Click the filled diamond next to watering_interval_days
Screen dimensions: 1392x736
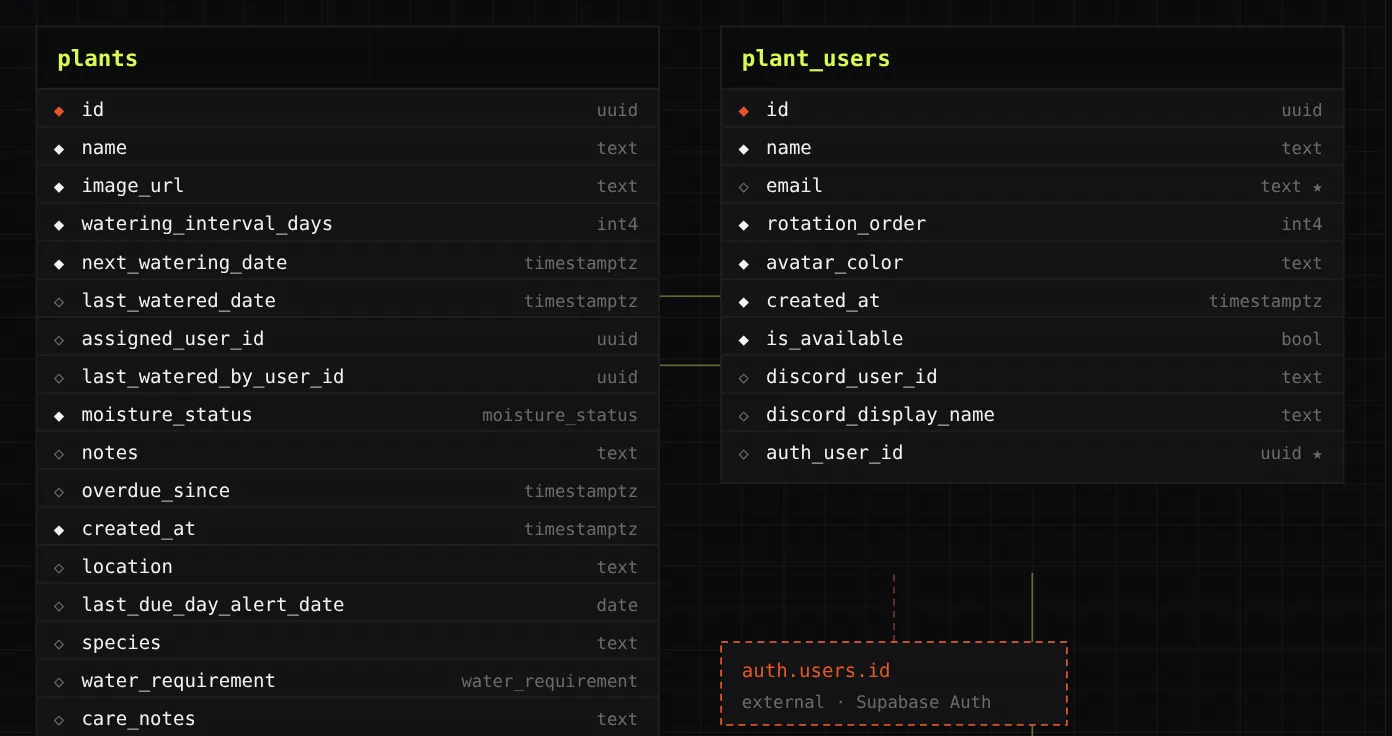pyautogui.click(x=59, y=224)
